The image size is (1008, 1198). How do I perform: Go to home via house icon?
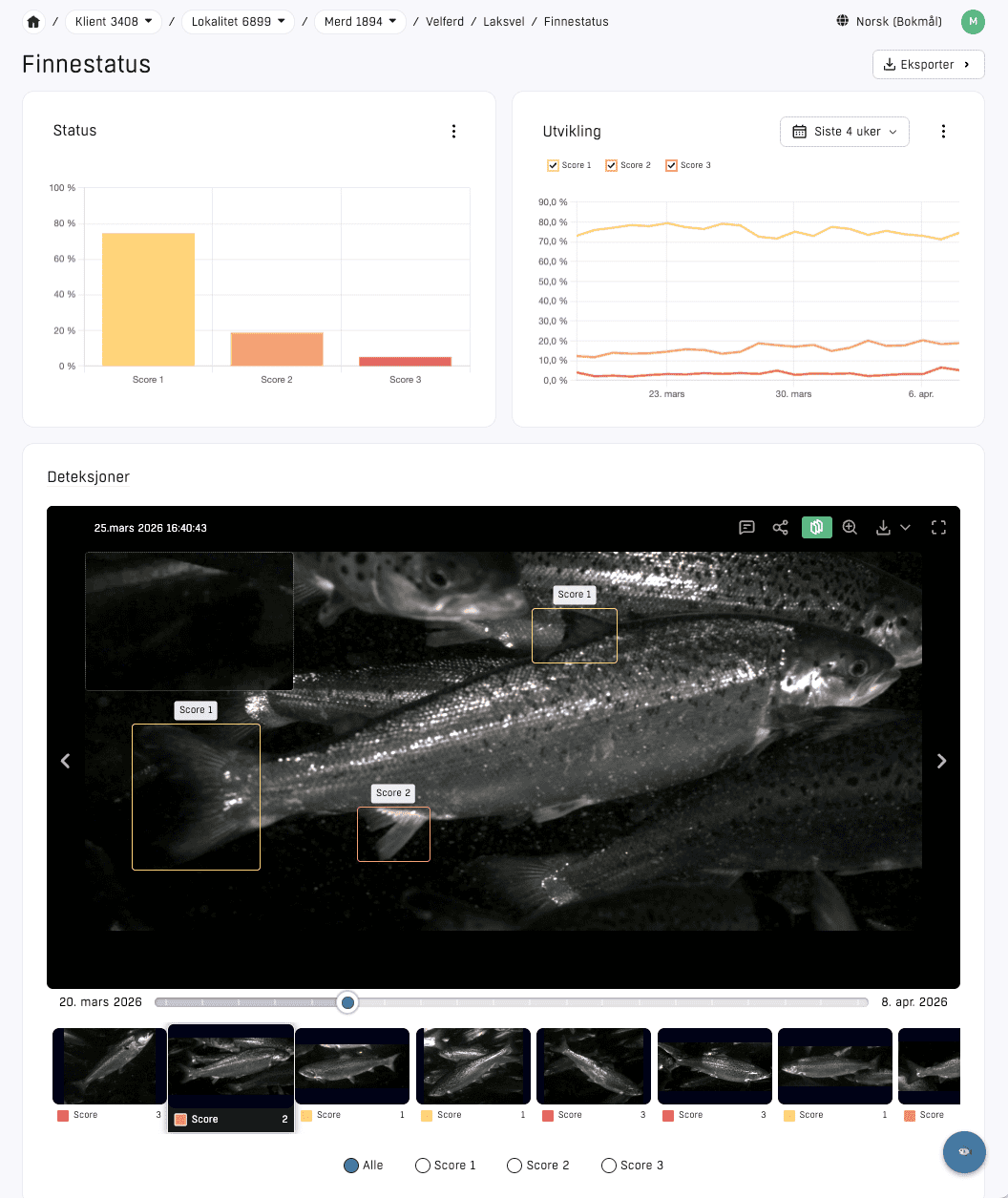coord(33,21)
